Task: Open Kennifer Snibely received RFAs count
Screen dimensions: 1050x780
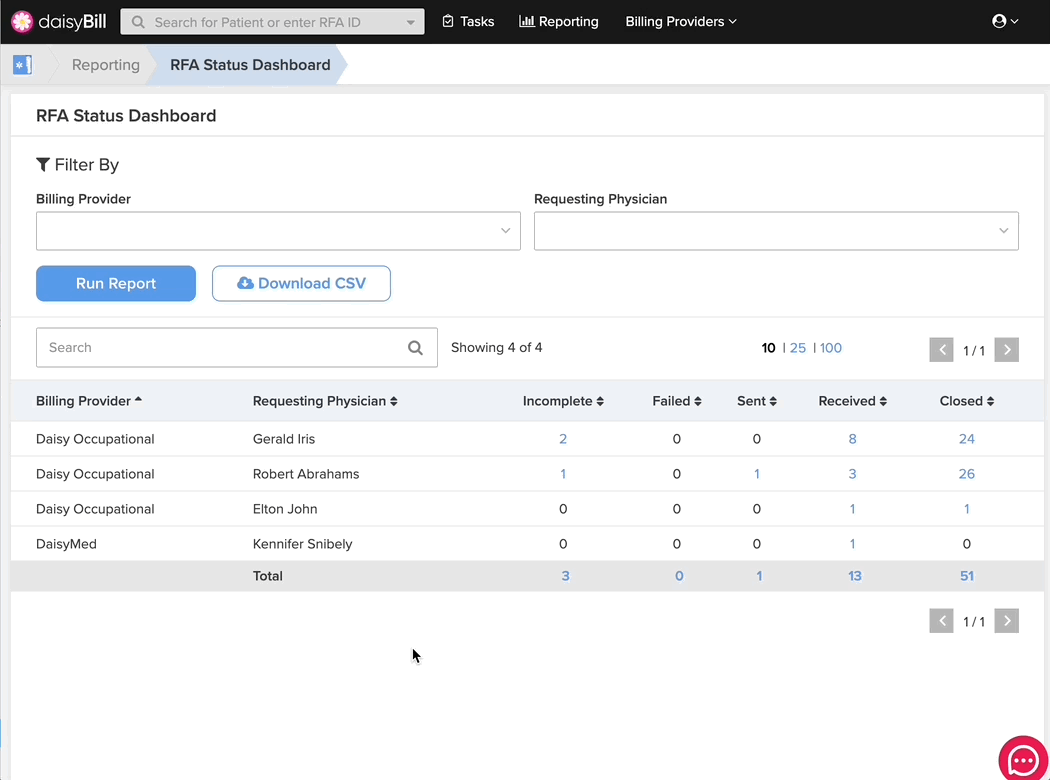Action: pos(852,544)
